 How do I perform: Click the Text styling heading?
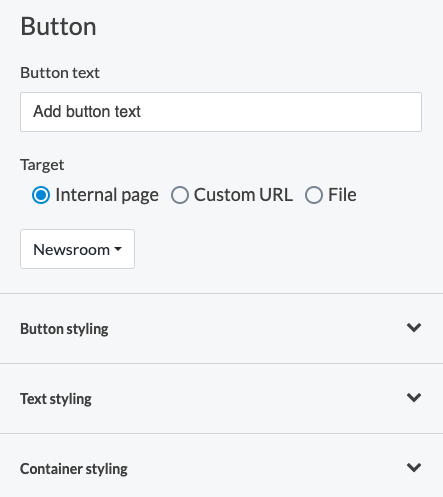click(x=56, y=399)
